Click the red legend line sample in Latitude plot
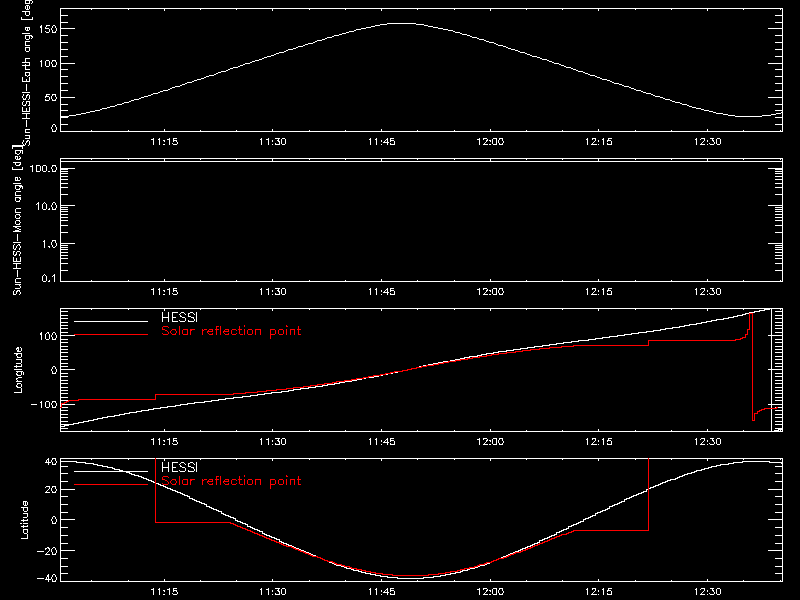Image resolution: width=800 pixels, height=600 pixels. pos(111,485)
